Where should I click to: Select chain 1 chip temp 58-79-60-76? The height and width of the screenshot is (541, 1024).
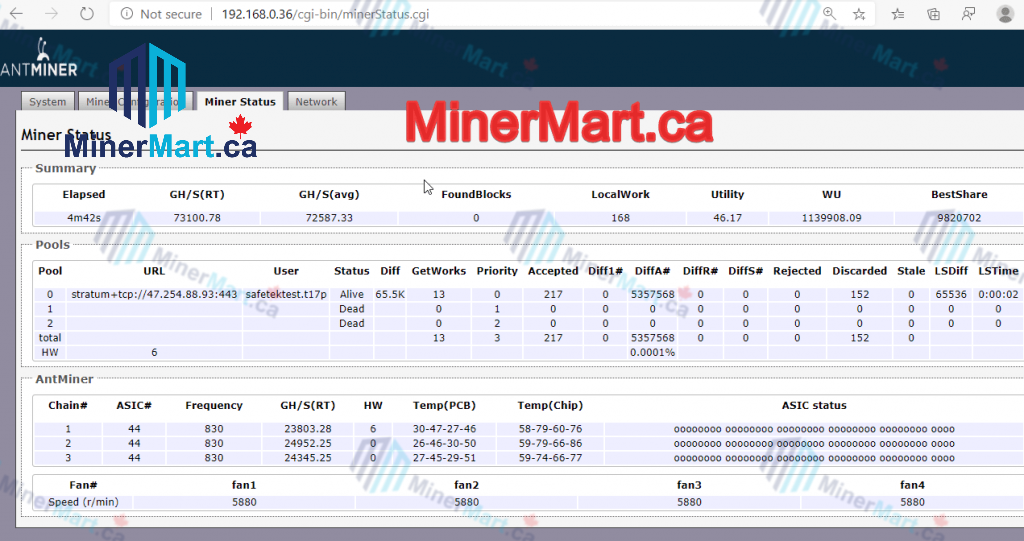coord(551,429)
